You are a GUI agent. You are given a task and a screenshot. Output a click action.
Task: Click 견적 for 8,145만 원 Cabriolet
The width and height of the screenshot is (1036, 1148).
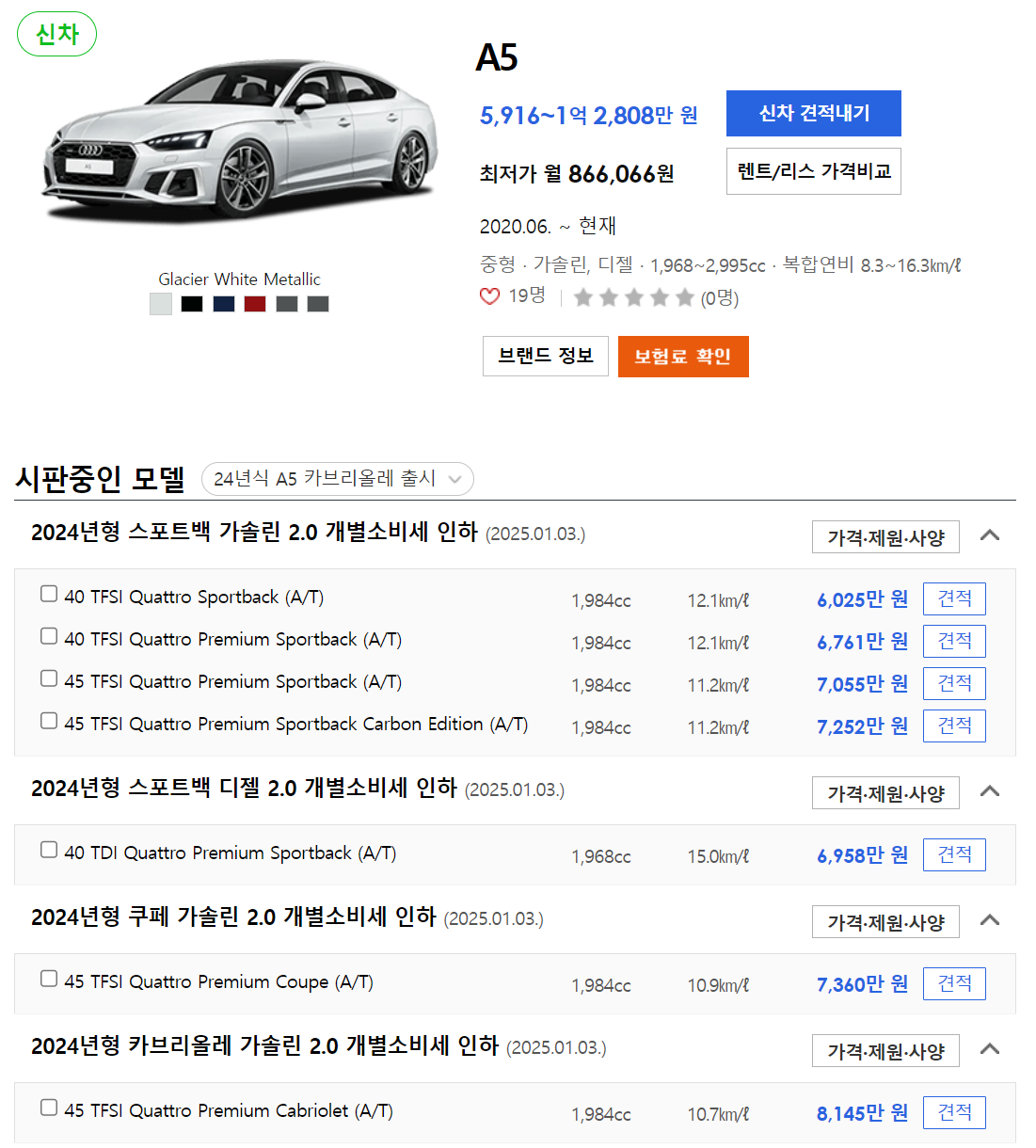coord(954,1112)
